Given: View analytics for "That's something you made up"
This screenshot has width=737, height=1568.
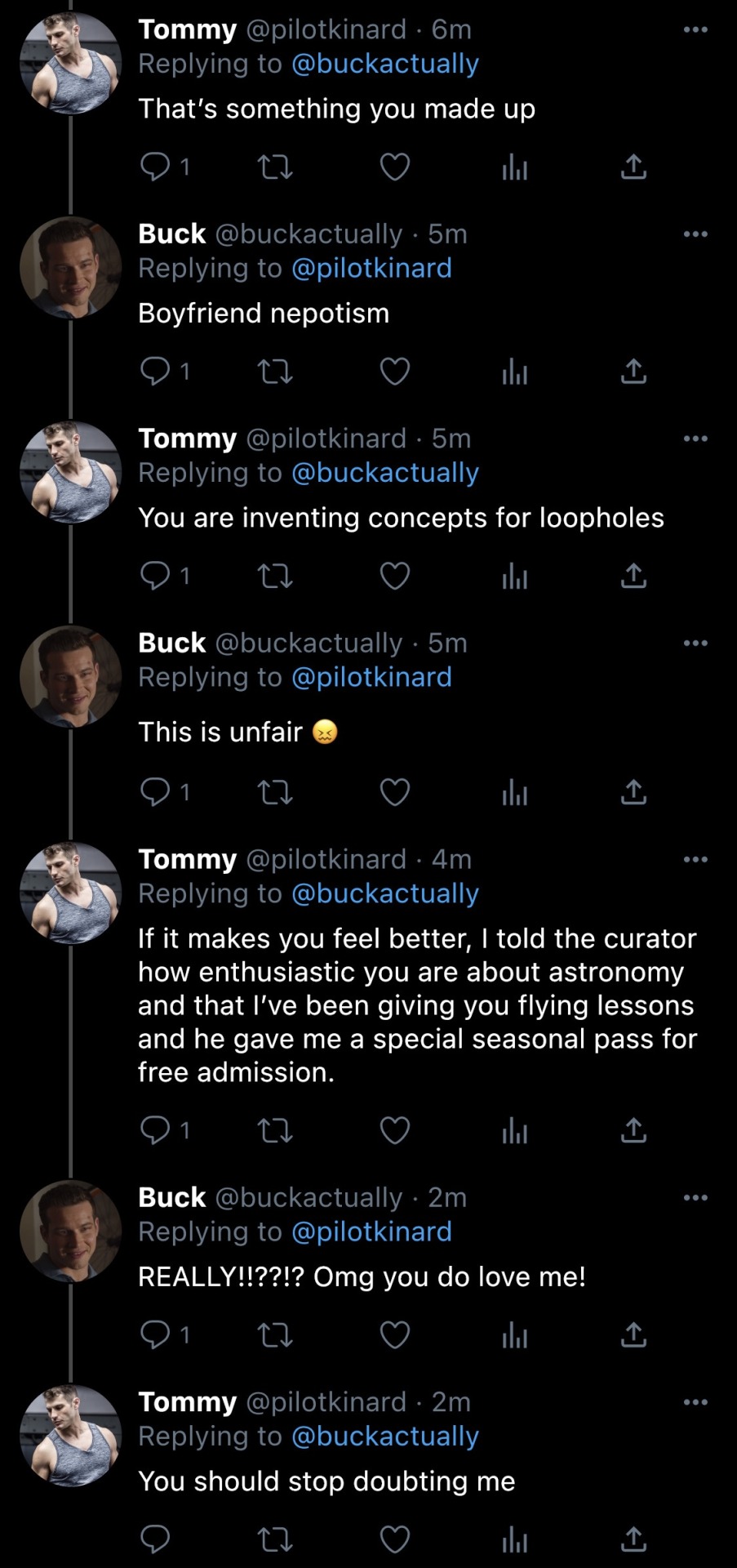Looking at the screenshot, I should [x=515, y=167].
